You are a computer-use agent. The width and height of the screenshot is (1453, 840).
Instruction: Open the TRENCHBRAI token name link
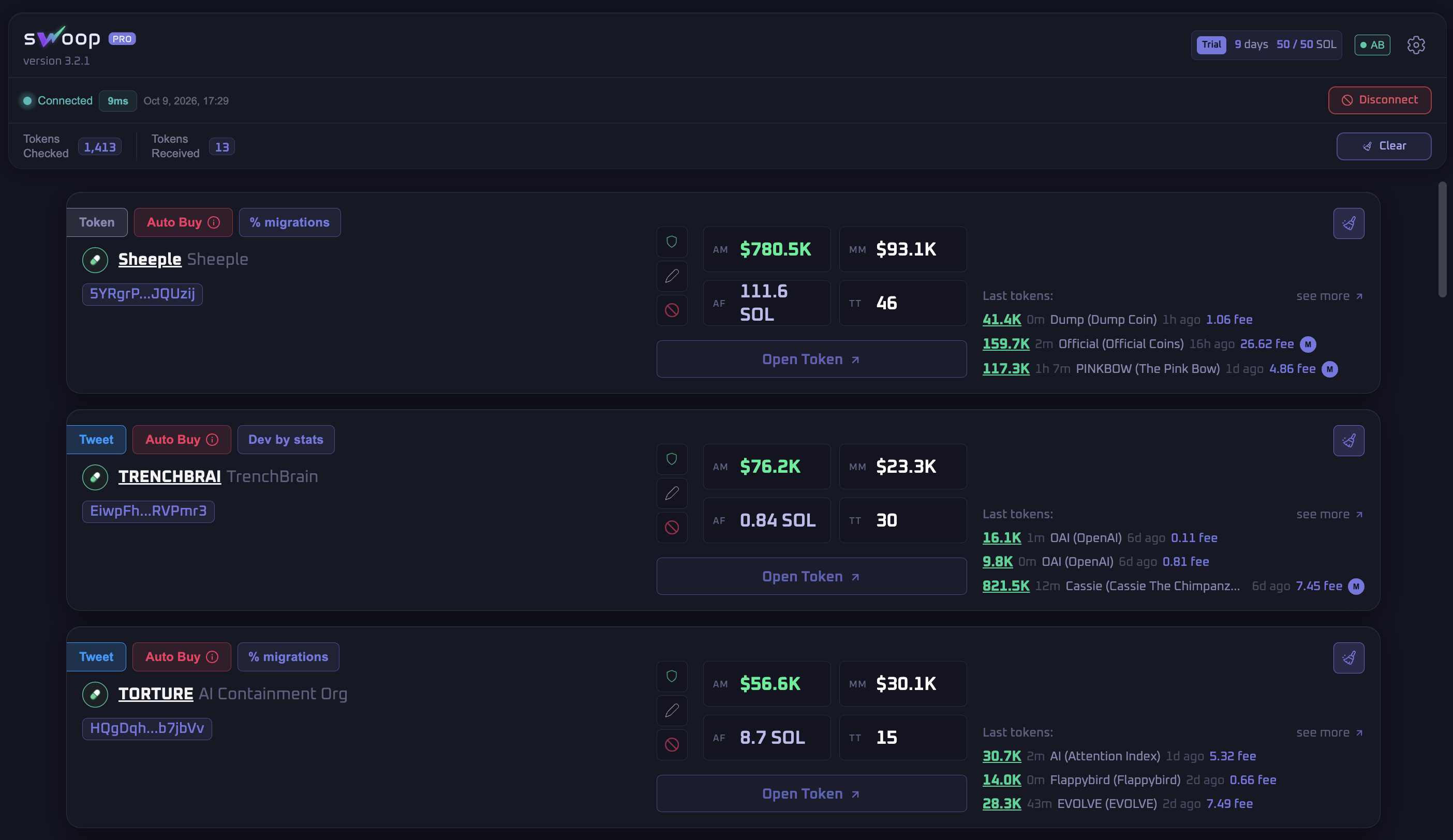(170, 477)
